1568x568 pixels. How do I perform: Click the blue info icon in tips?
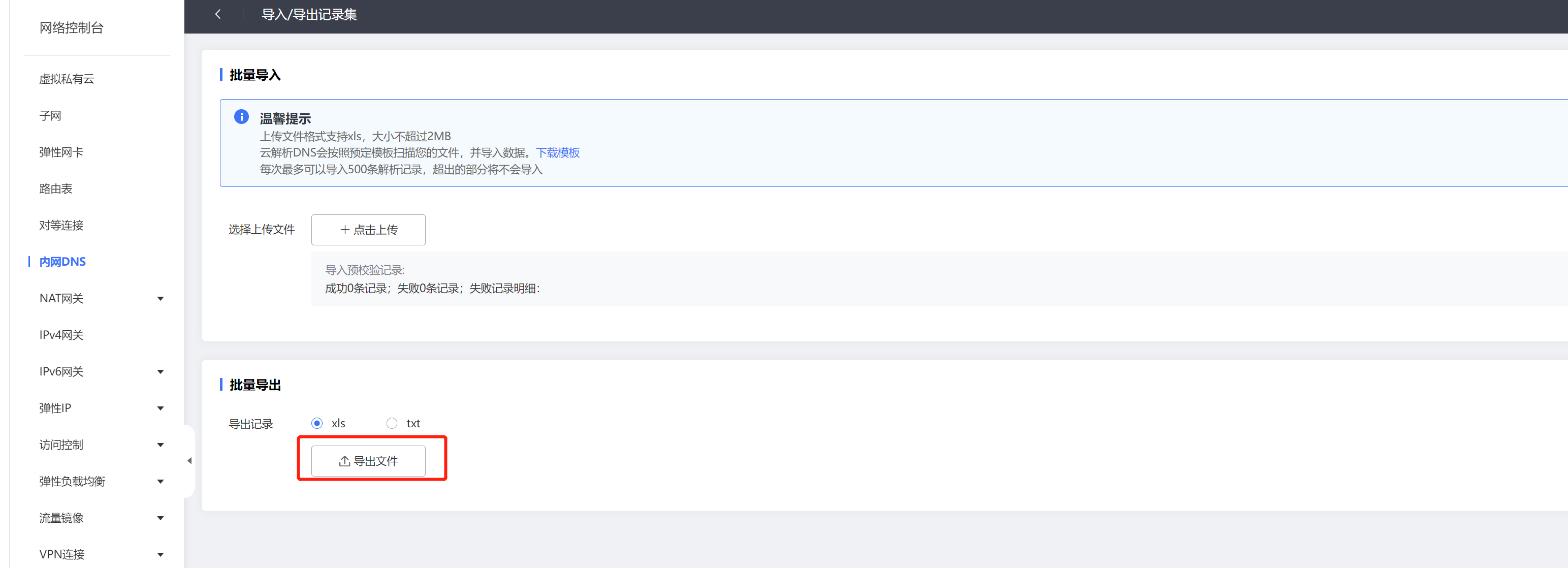click(241, 116)
